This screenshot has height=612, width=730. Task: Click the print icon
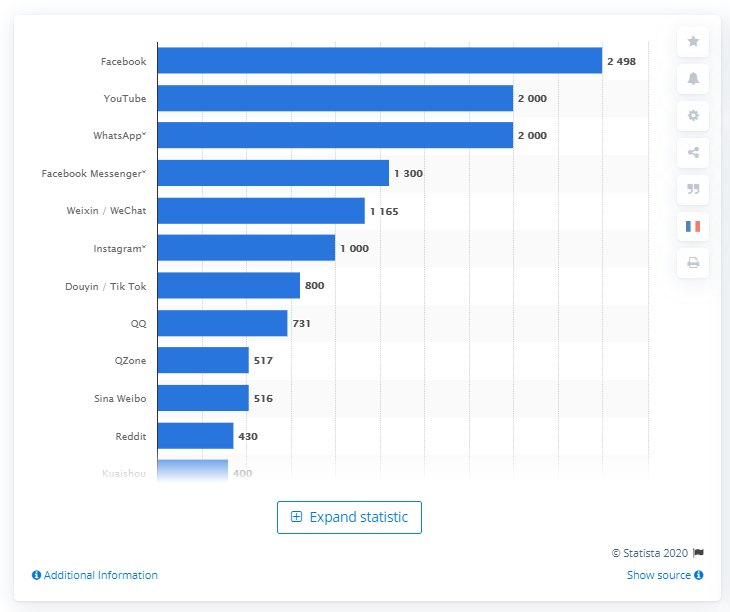(693, 263)
